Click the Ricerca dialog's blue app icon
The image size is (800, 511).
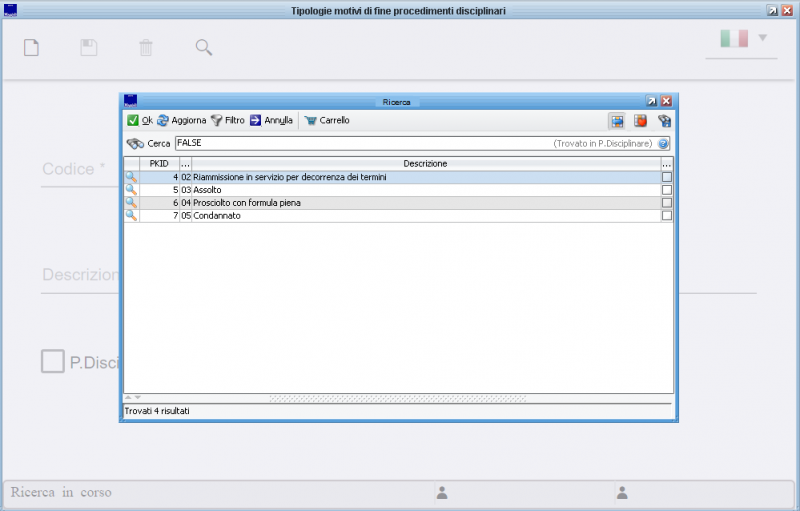[131, 100]
